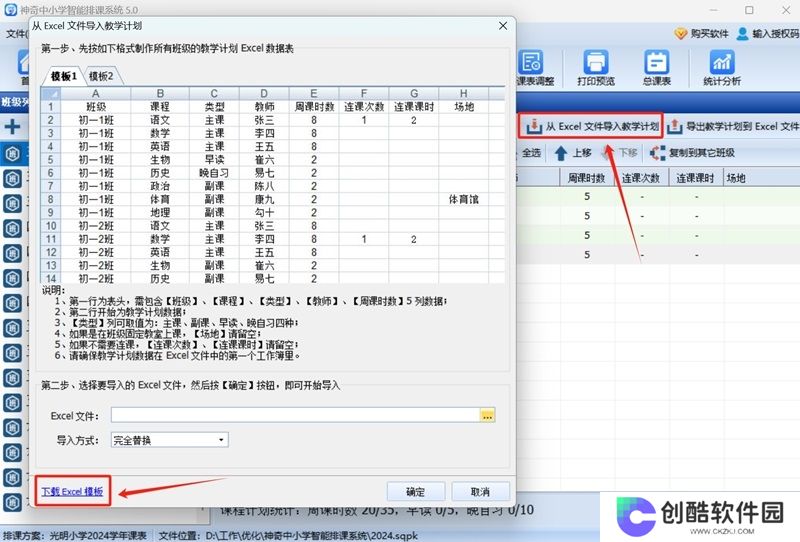
Task: Cancel the import with the 取消 button
Action: (480, 492)
